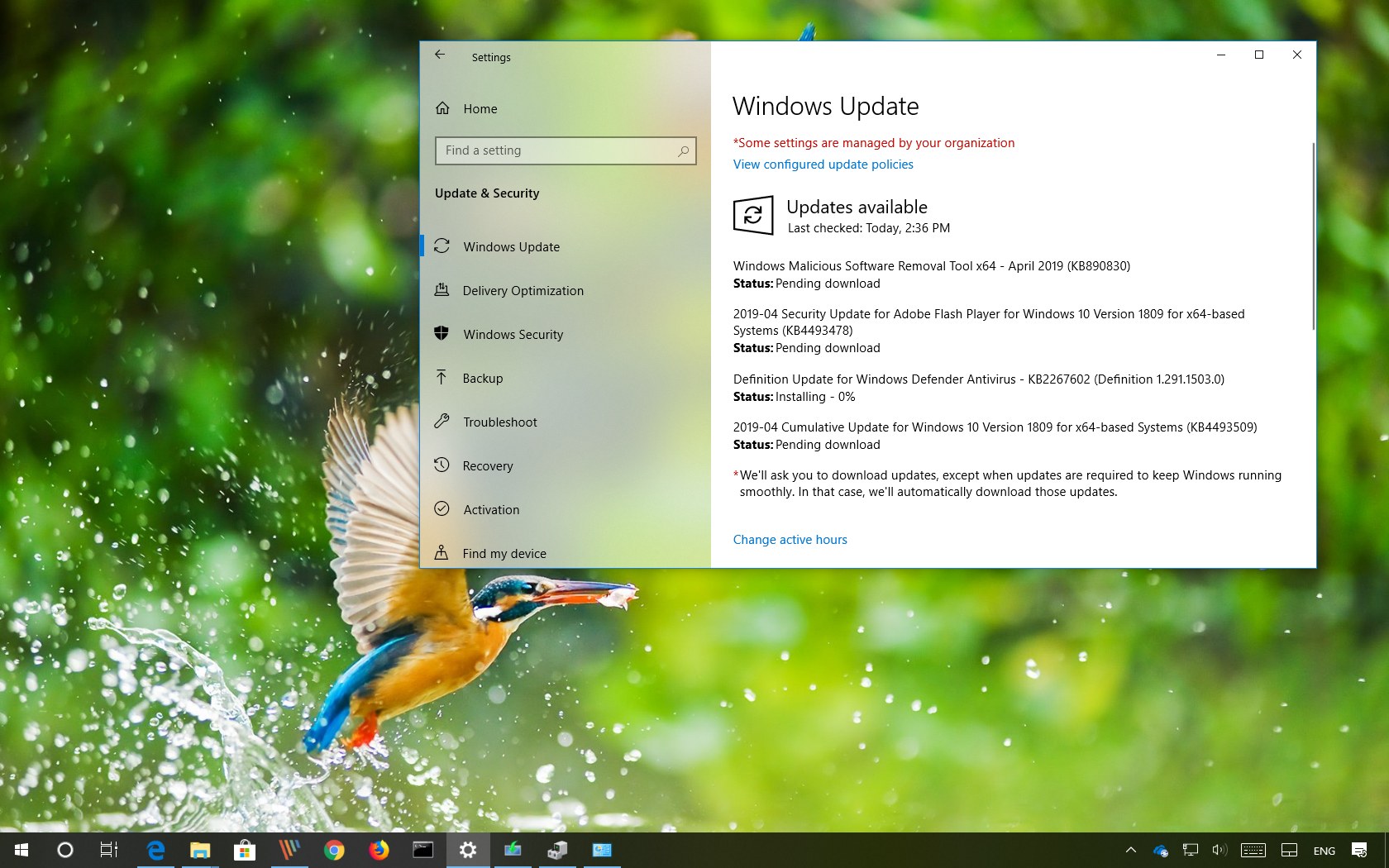Open Microsoft Store from taskbar

(x=245, y=850)
